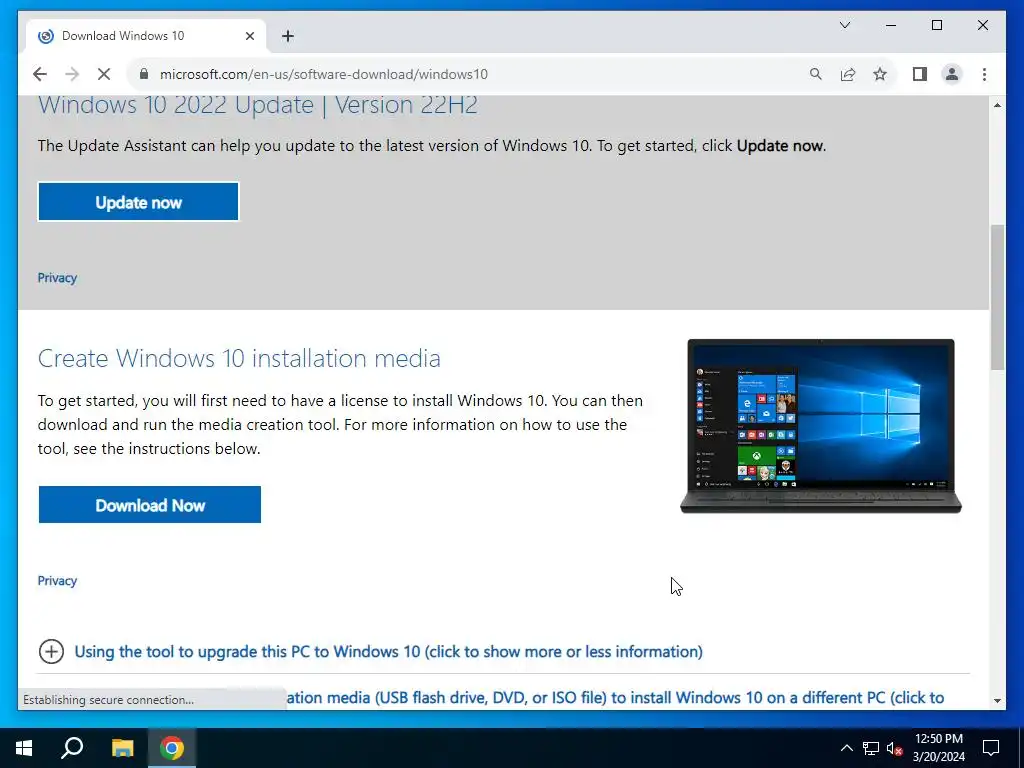Viewport: 1024px width, 768px height.
Task: Open a new browser tab
Action: 288,36
